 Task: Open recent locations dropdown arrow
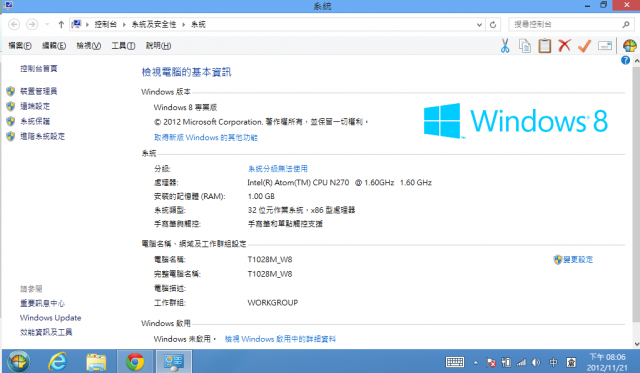tap(47, 24)
